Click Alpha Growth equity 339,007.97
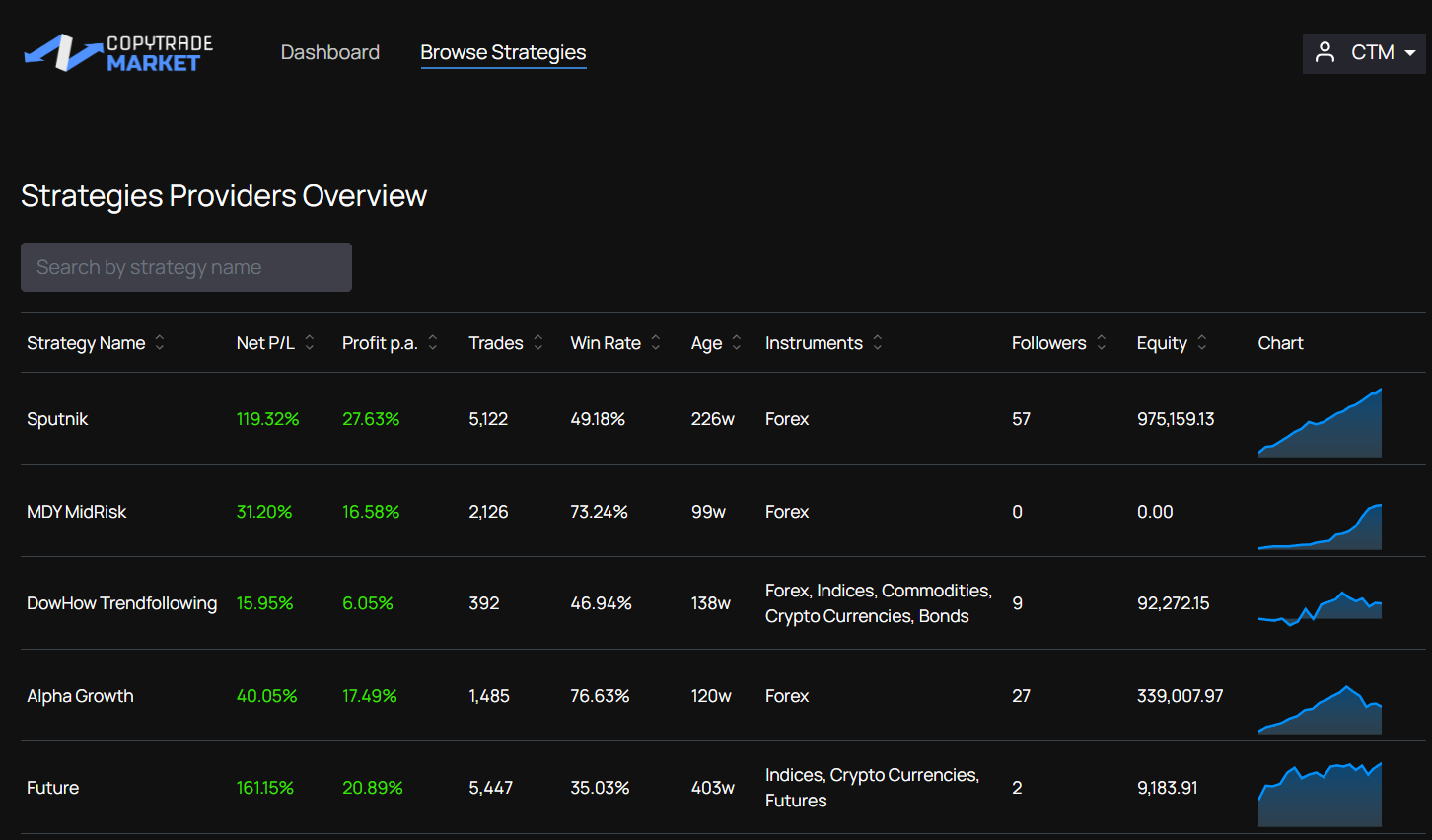 1181,696
